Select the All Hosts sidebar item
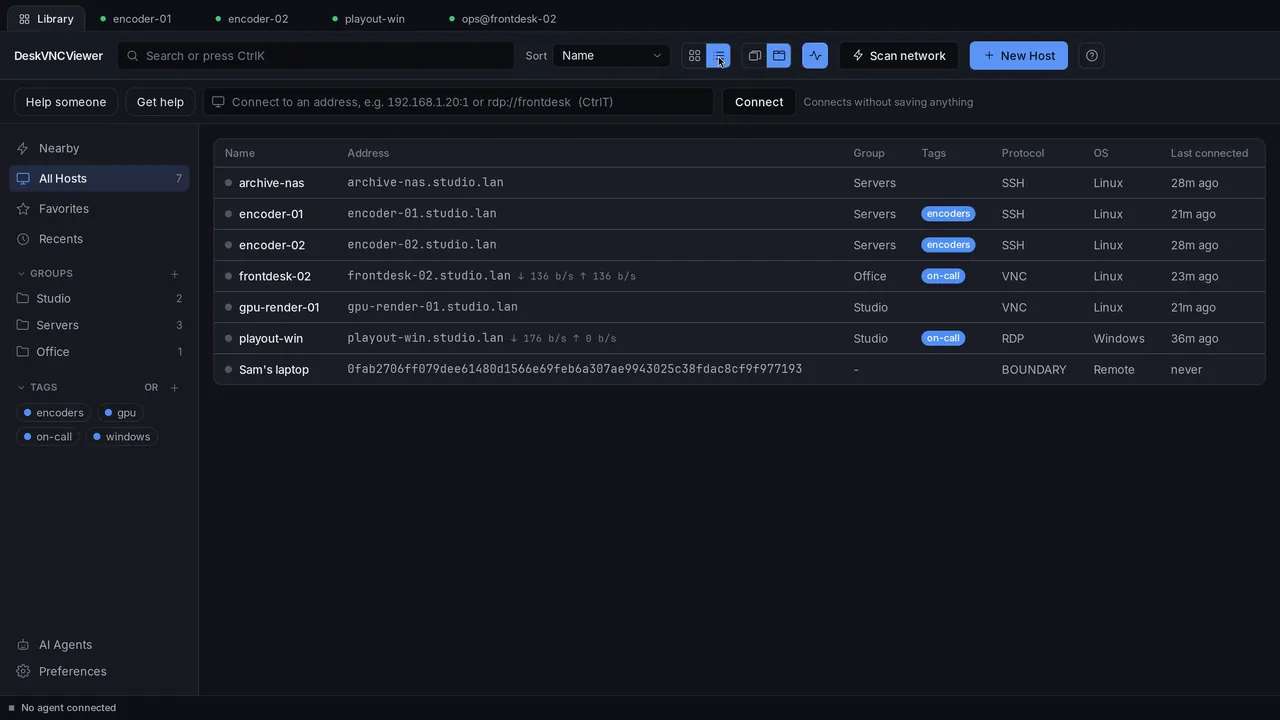 point(99,179)
